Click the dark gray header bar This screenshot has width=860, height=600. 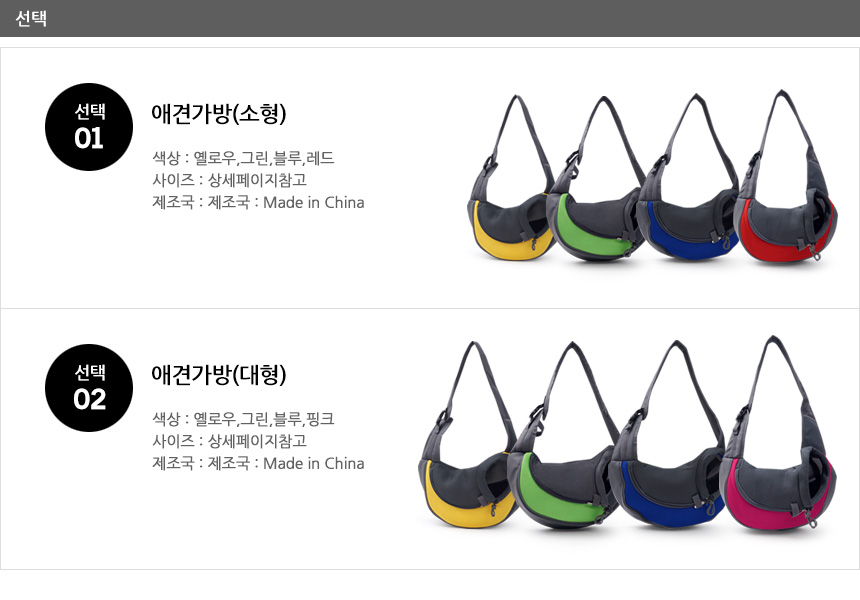430,18
